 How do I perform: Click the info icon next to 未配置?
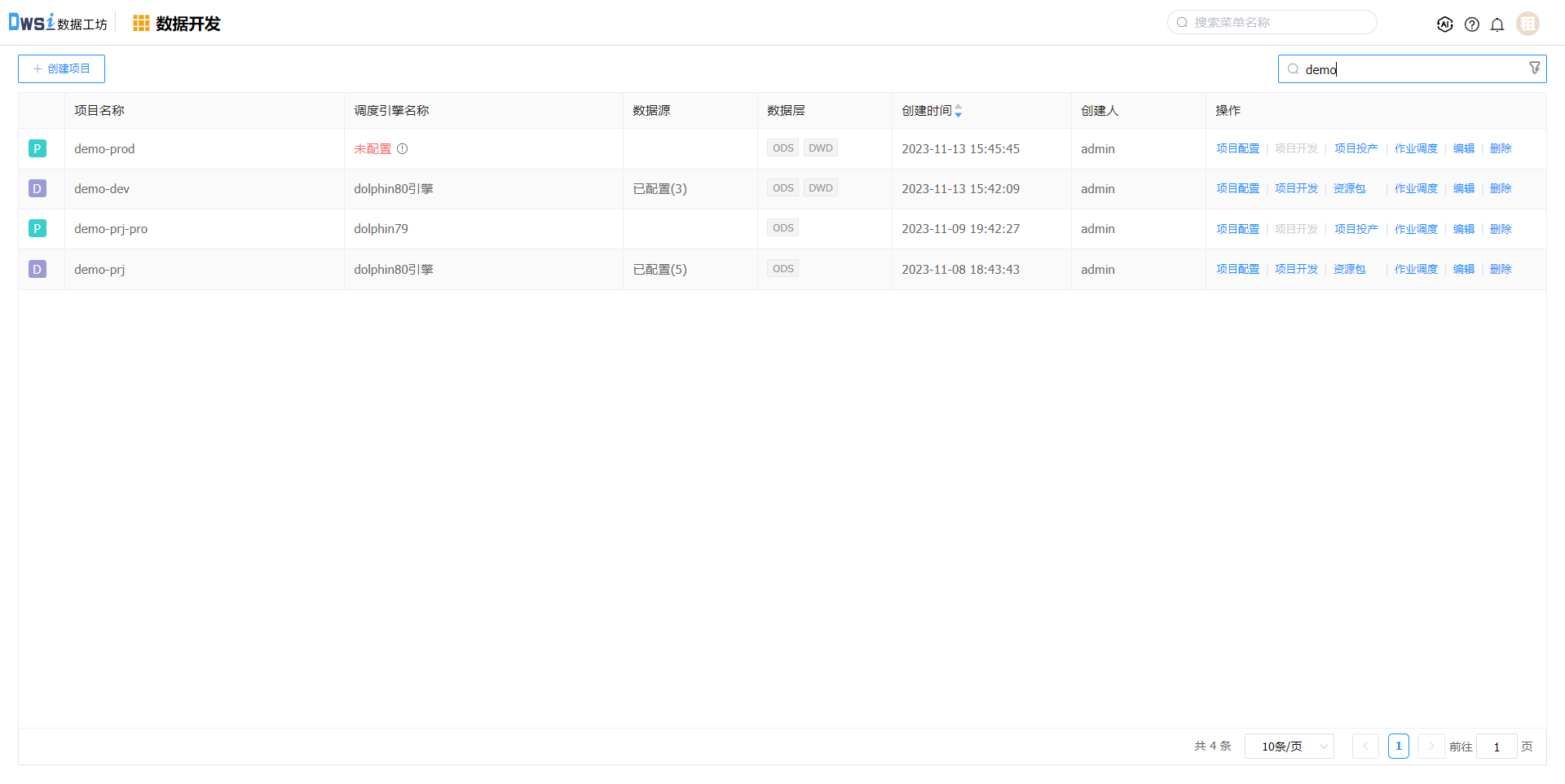click(403, 149)
